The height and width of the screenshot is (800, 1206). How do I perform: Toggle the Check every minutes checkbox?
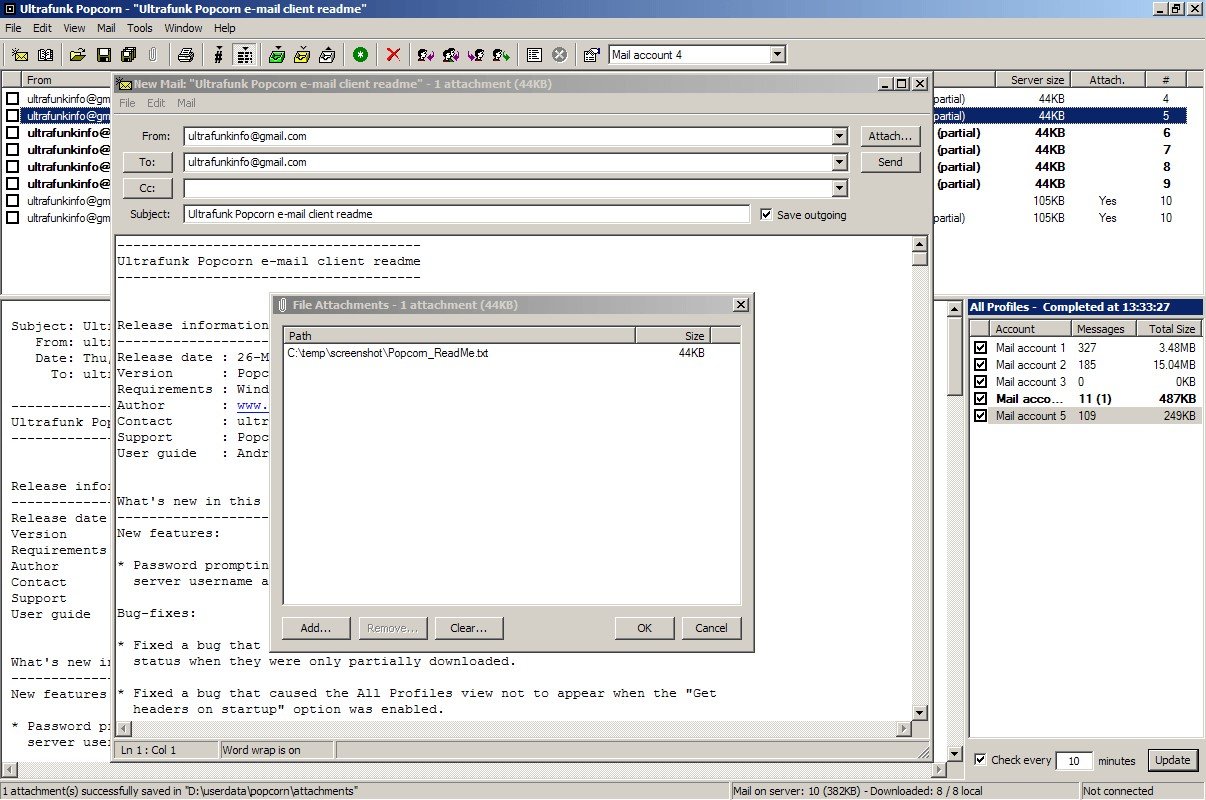pos(980,760)
